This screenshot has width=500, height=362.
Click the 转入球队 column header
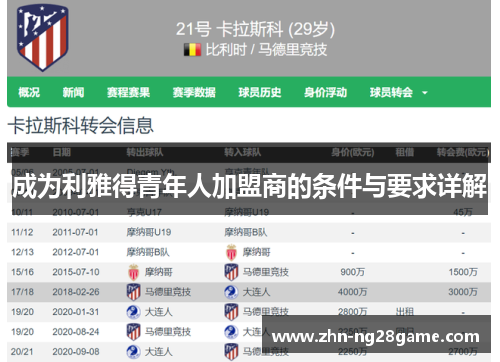243,153
